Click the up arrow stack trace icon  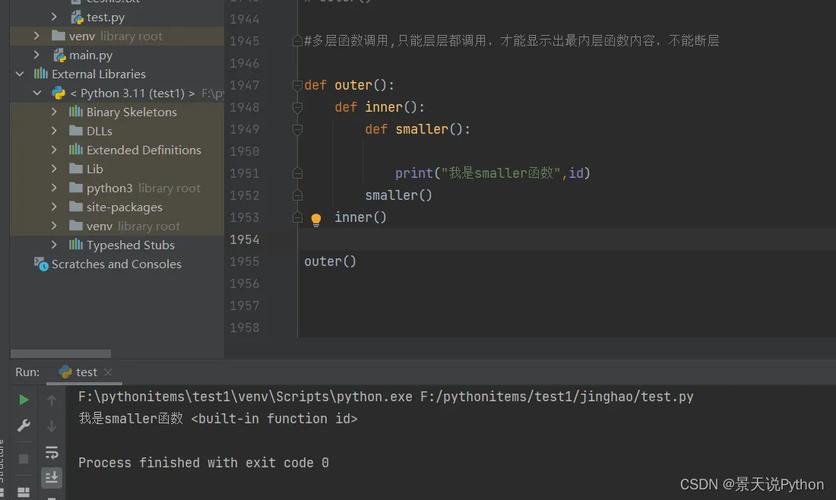[52, 400]
